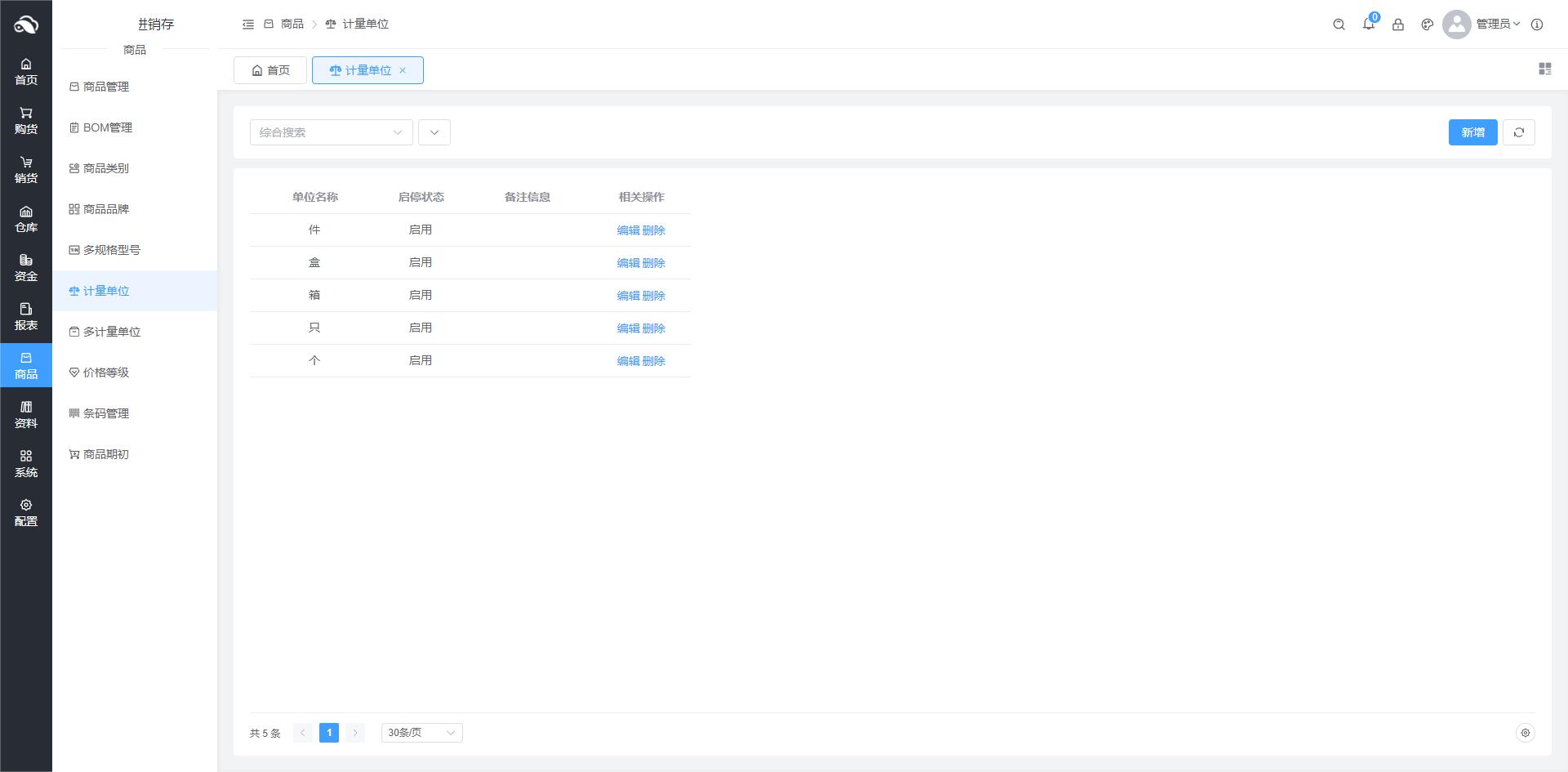
Task: Open table column settings gear icon
Action: coord(1525,733)
